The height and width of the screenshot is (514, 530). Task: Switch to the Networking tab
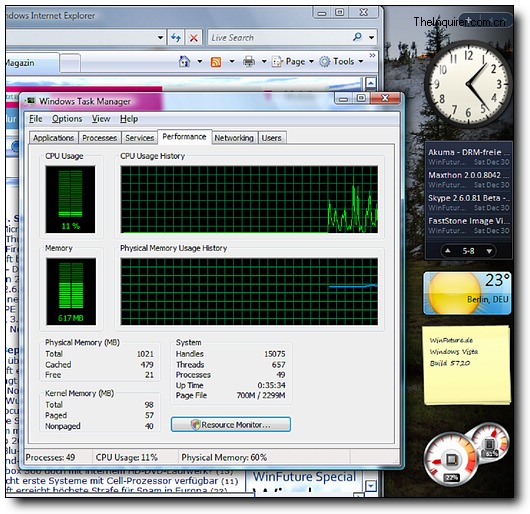(234, 138)
